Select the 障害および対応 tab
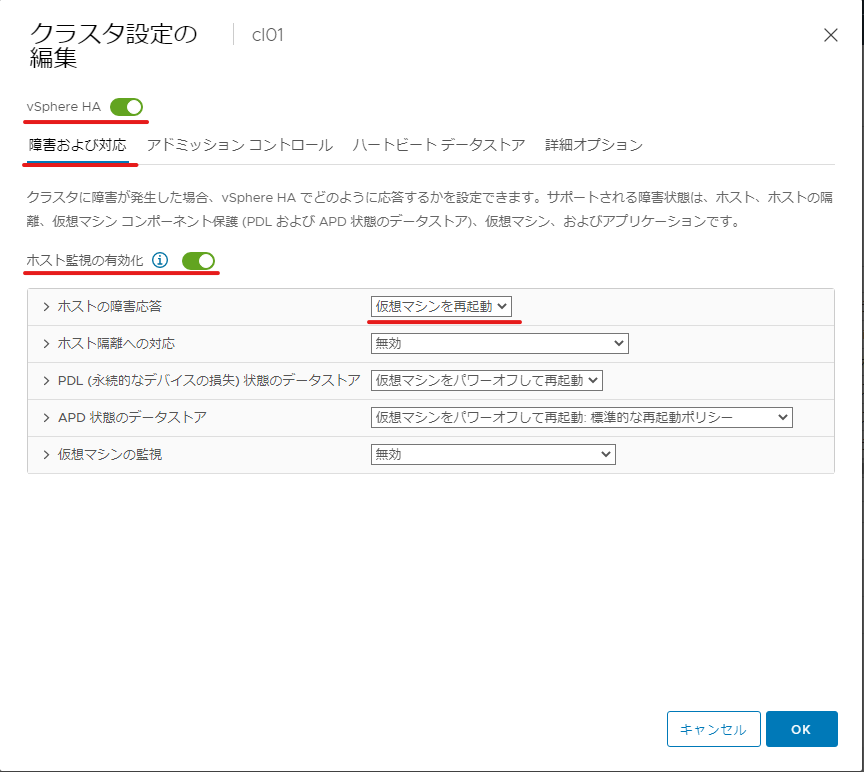This screenshot has width=864, height=772. tap(78, 145)
